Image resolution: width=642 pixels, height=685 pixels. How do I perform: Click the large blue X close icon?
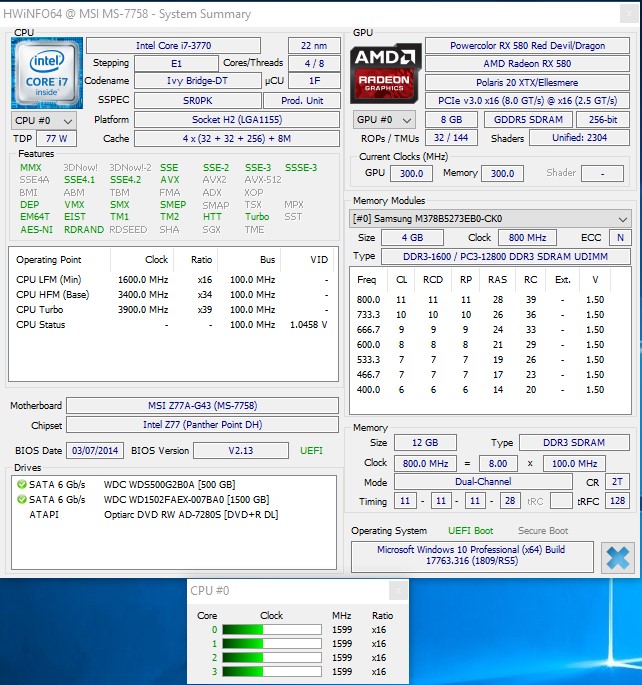click(618, 557)
